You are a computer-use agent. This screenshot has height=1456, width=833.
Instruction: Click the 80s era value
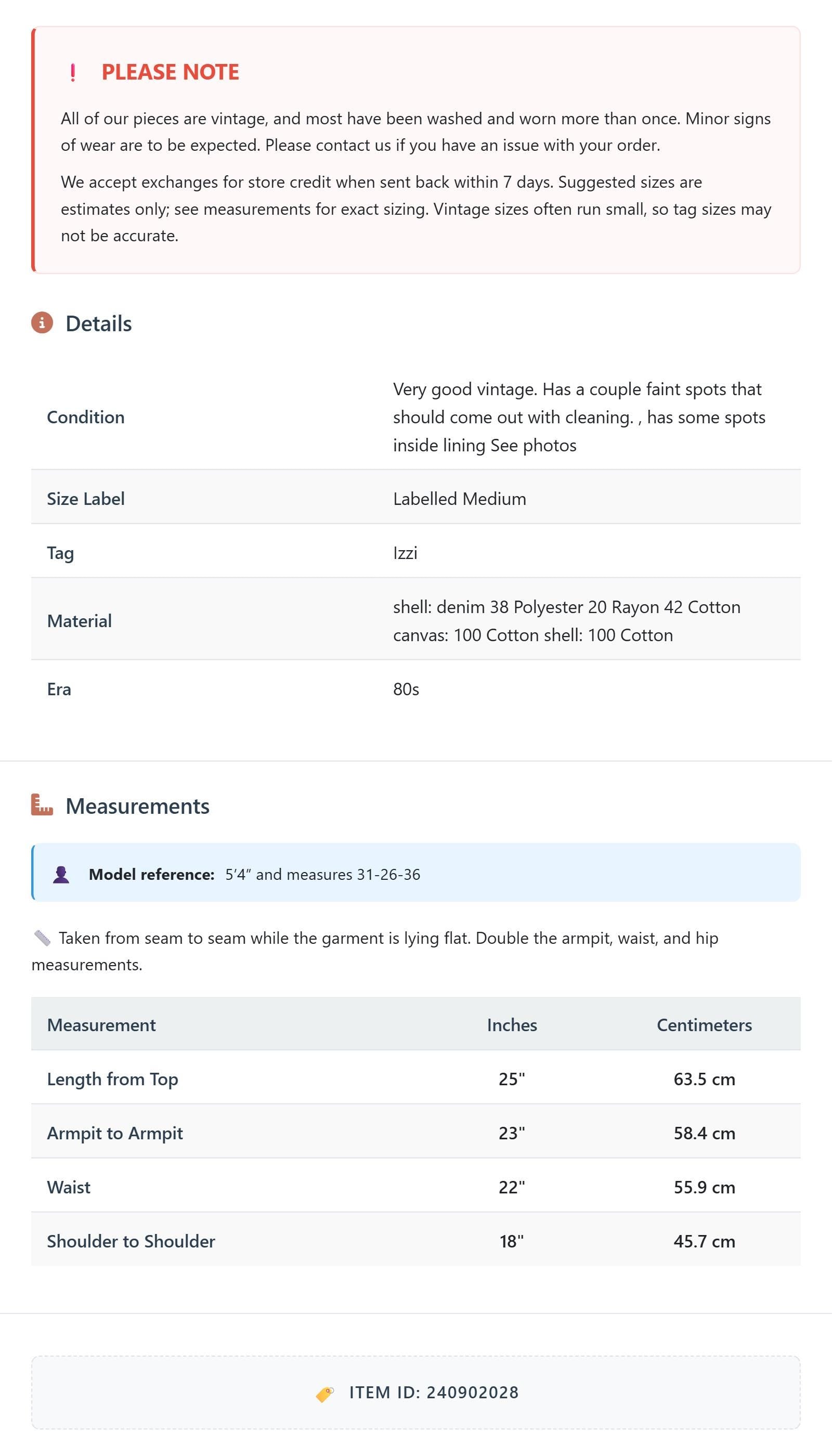coord(406,690)
